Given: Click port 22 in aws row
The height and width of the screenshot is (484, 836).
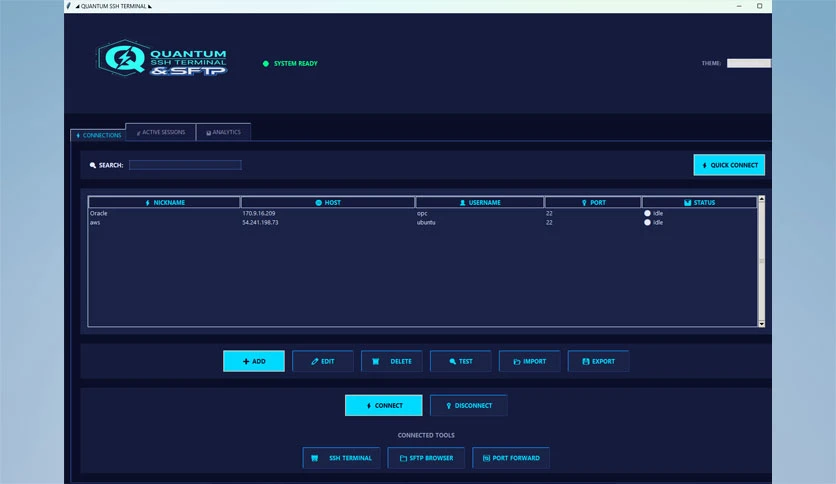Looking at the screenshot, I should [x=549, y=222].
